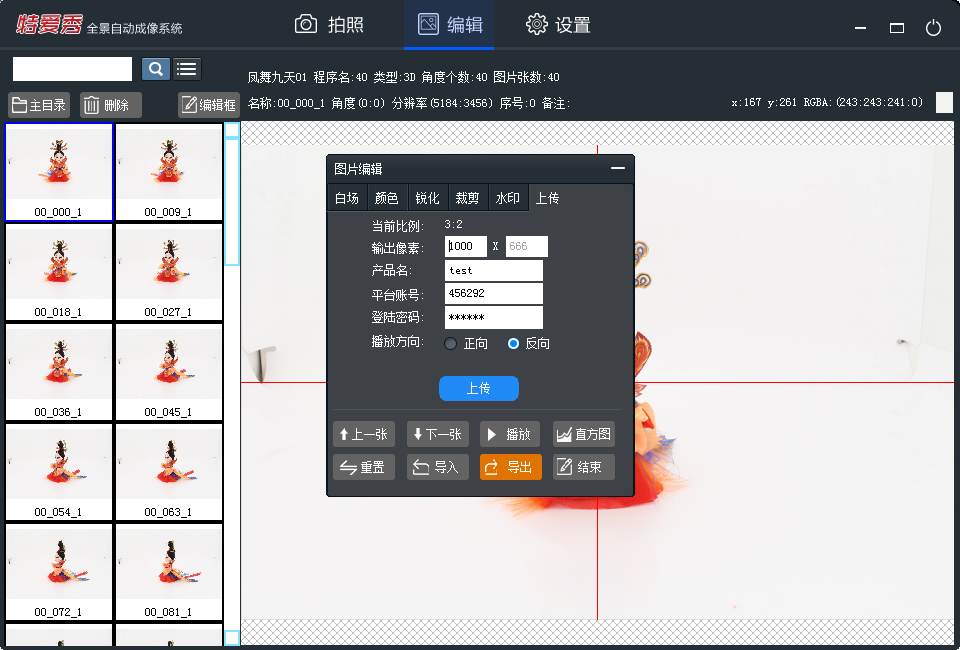
Task: Select thumbnail 00_018_1
Action: click(x=59, y=272)
